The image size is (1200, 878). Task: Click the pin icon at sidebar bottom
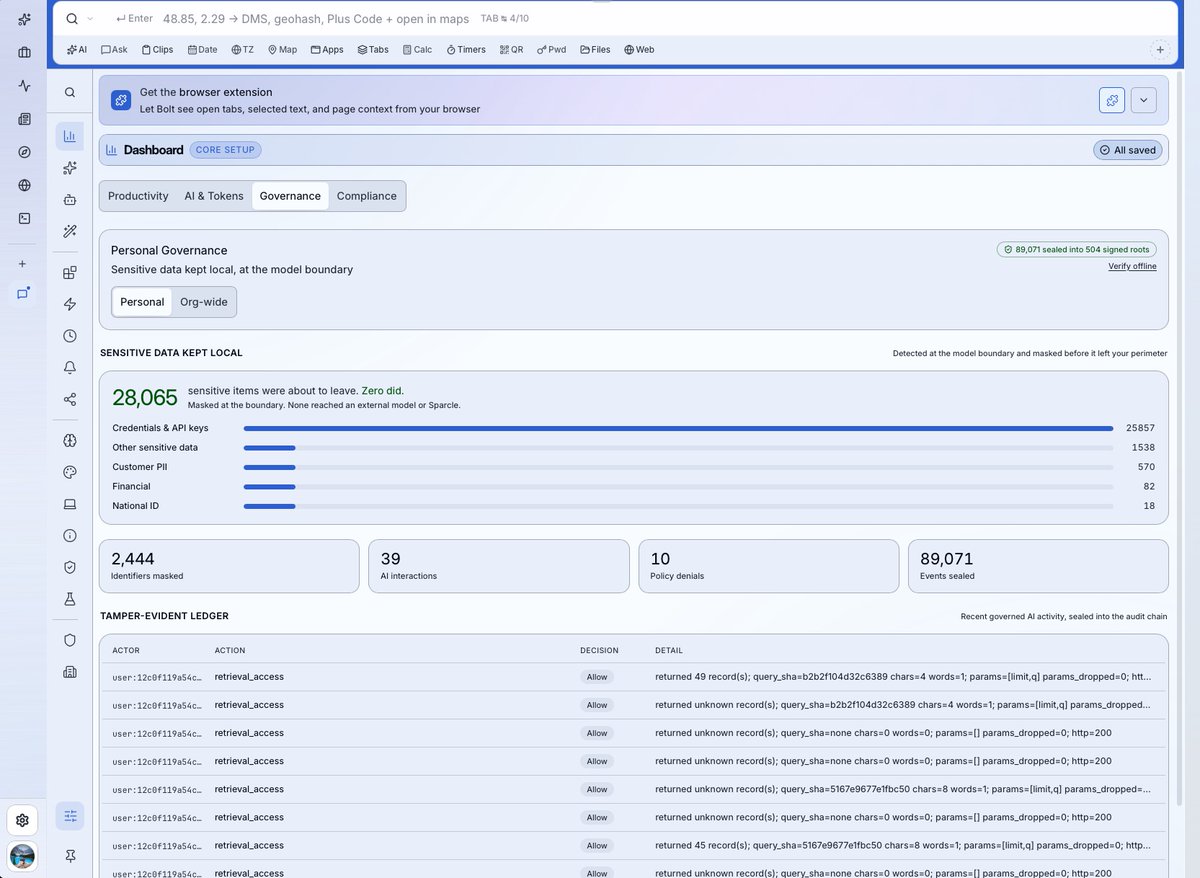(x=70, y=856)
